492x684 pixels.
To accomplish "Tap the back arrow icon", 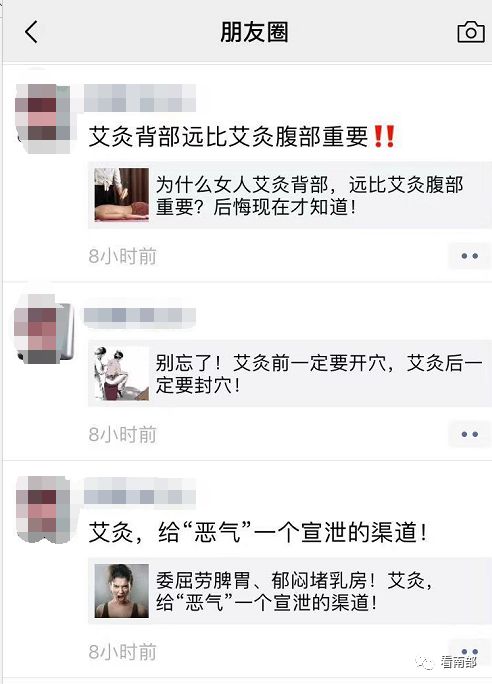I will click(x=31, y=32).
